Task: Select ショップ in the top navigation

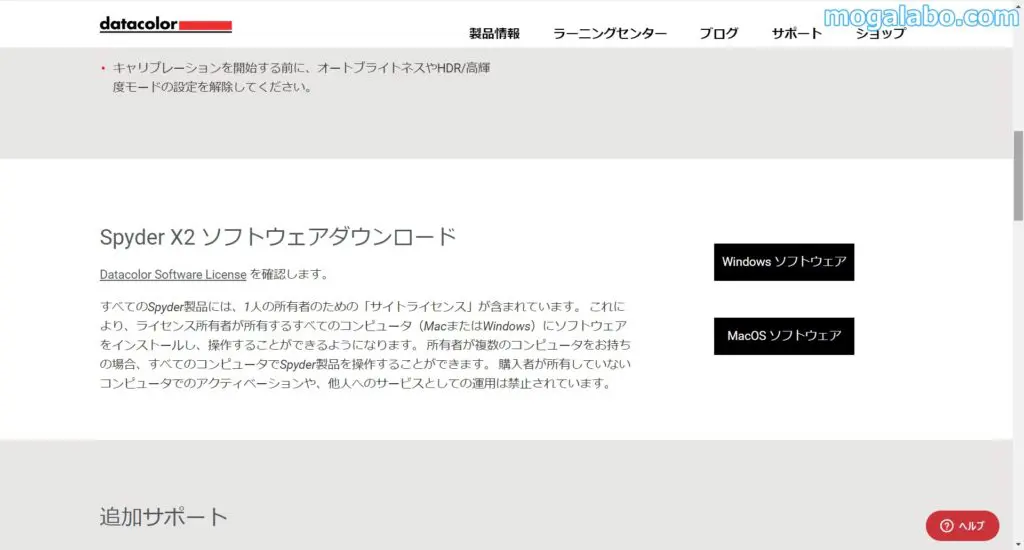Action: (880, 33)
